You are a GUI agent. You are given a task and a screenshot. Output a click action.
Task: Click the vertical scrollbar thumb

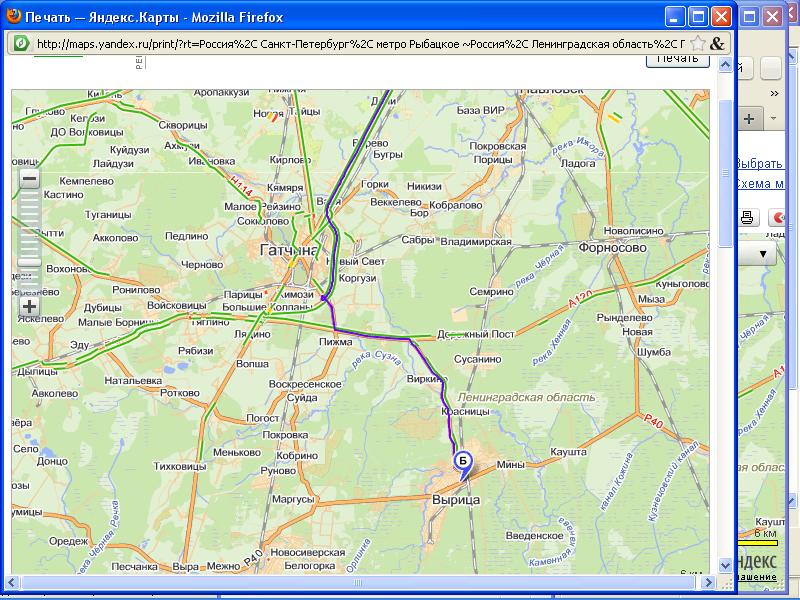pyautogui.click(x=725, y=173)
